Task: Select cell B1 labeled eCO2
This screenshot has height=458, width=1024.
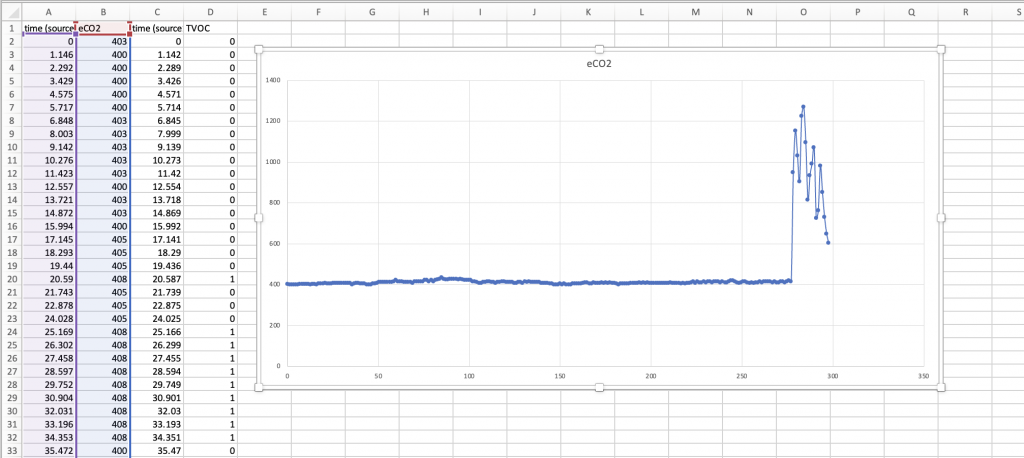Action: pos(102,28)
